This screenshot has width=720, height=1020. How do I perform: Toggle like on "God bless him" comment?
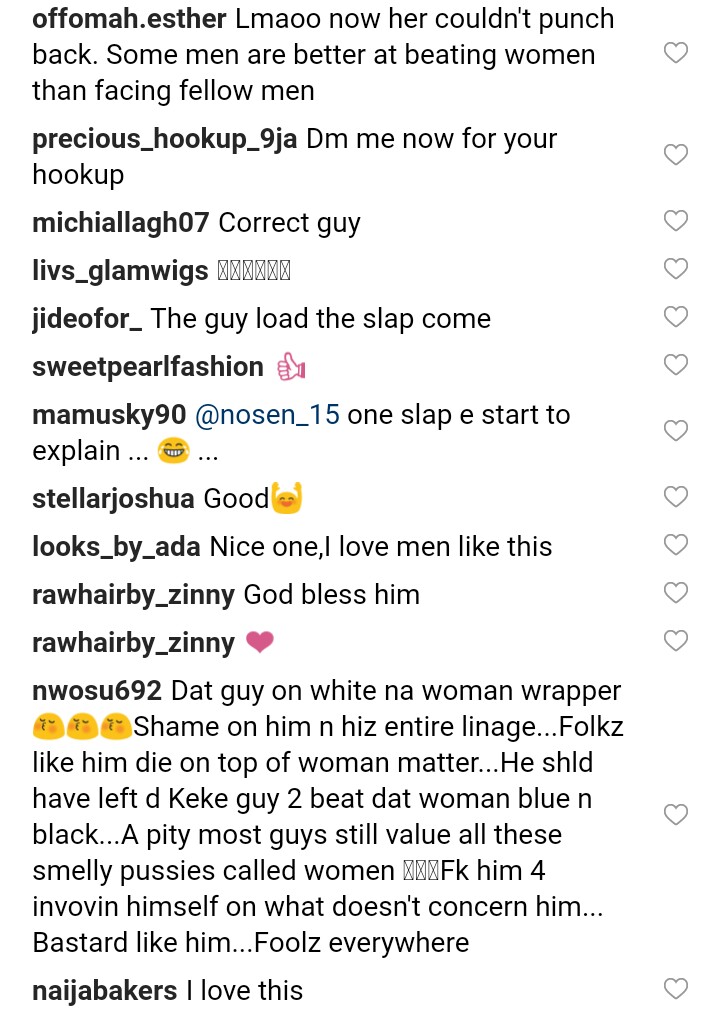[x=676, y=593]
